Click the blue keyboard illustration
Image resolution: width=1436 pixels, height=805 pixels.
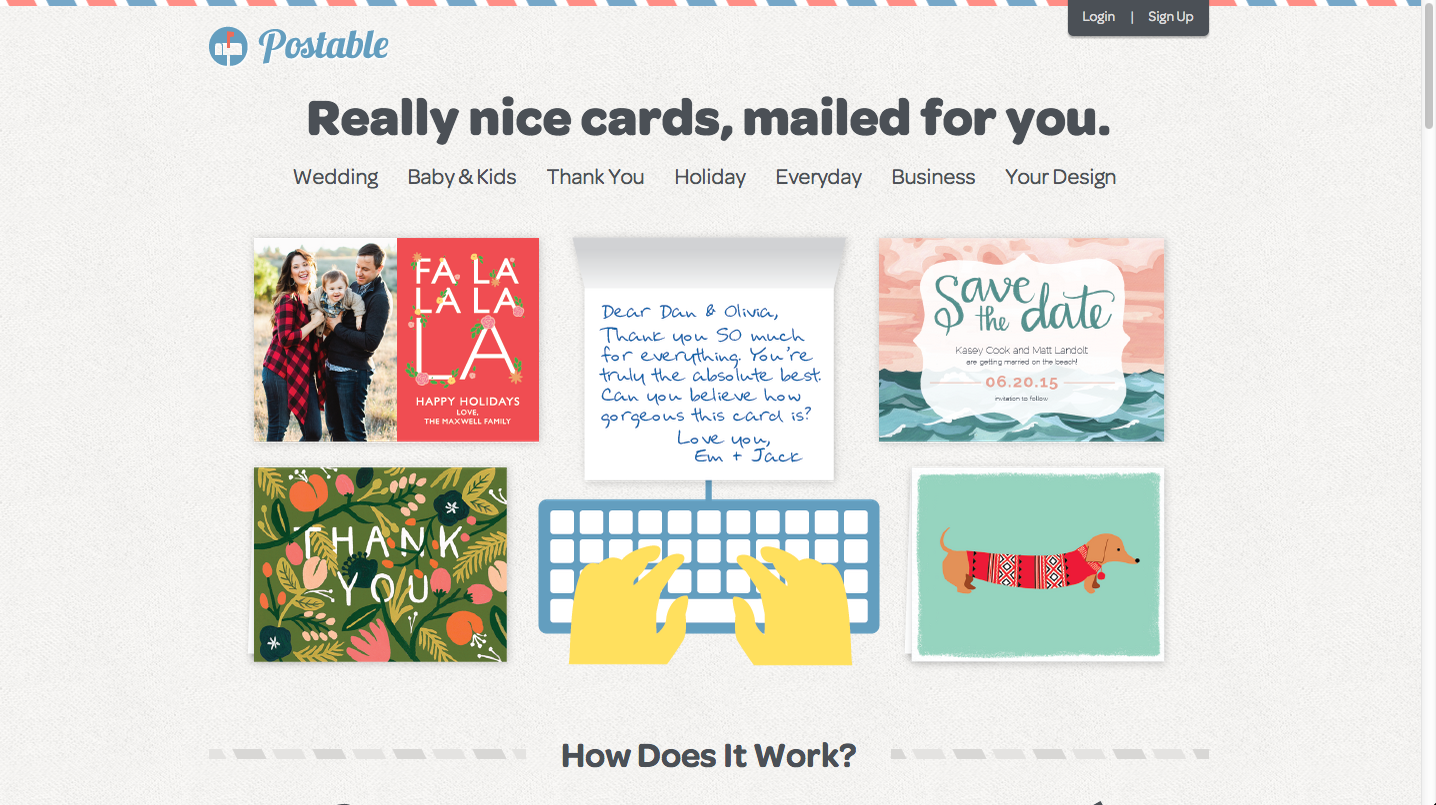(x=709, y=567)
